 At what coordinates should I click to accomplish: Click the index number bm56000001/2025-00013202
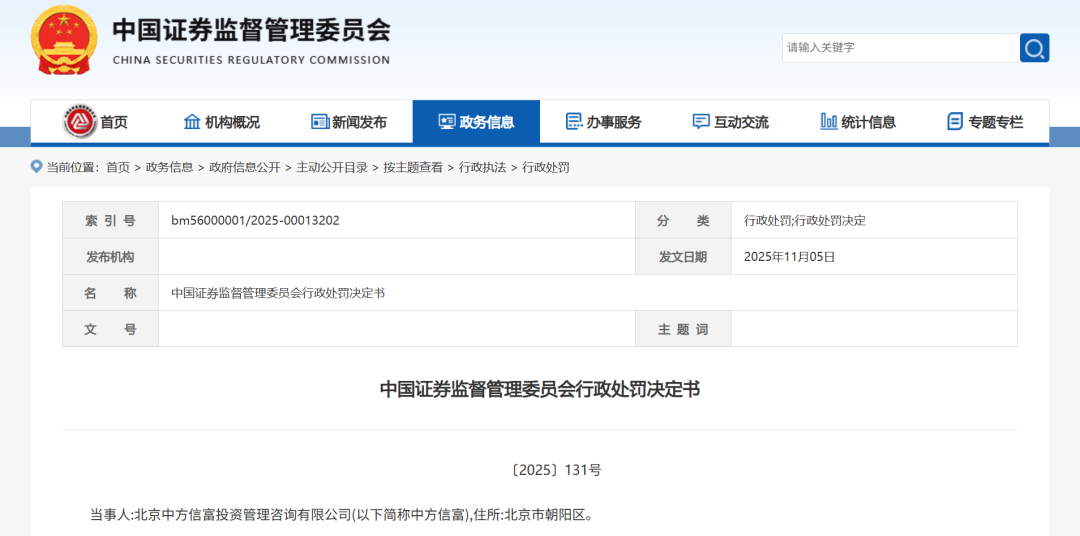(255, 220)
